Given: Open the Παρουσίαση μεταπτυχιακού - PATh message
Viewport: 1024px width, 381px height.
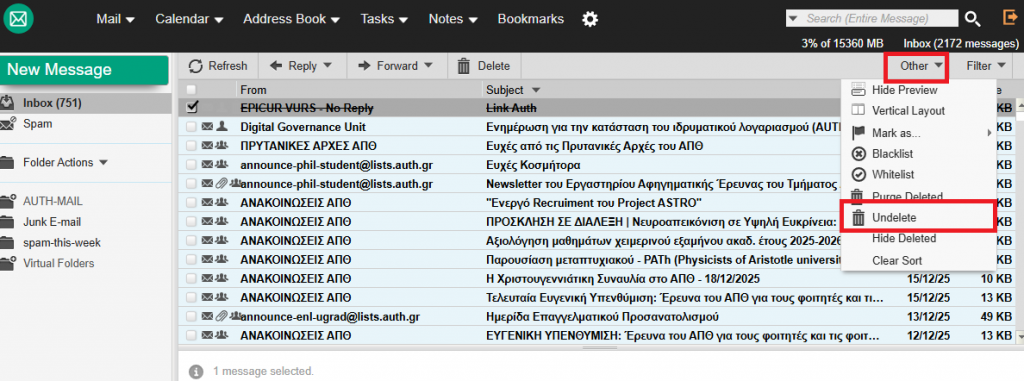Looking at the screenshot, I should coord(663,259).
